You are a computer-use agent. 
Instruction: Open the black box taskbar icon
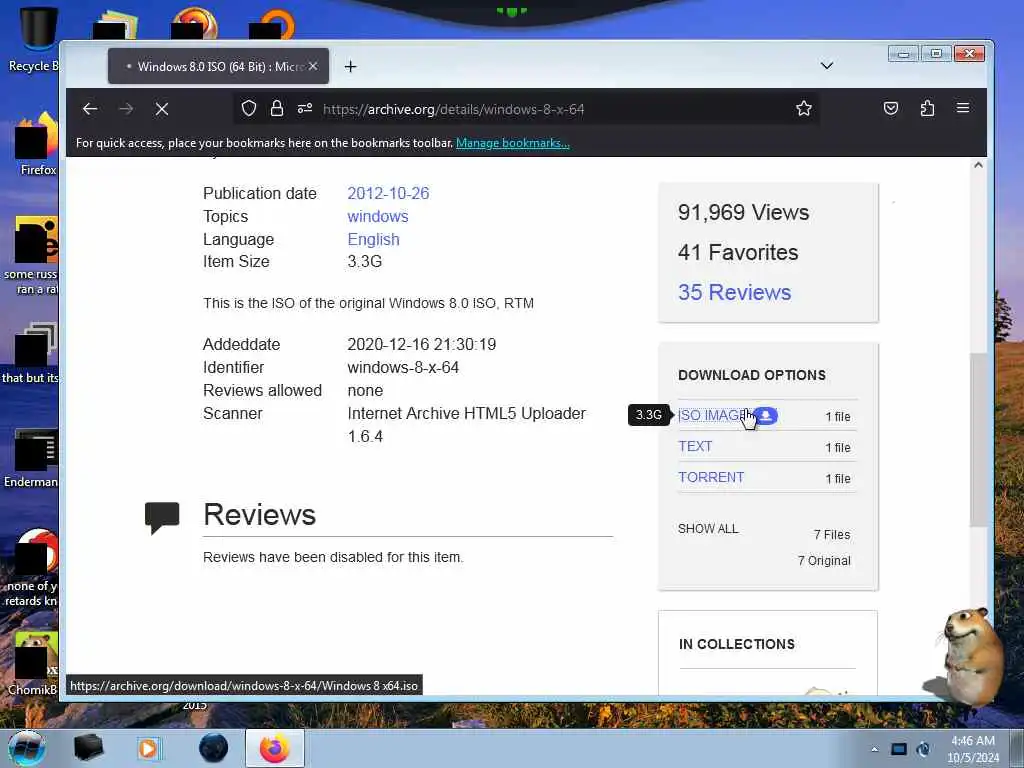coord(88,748)
